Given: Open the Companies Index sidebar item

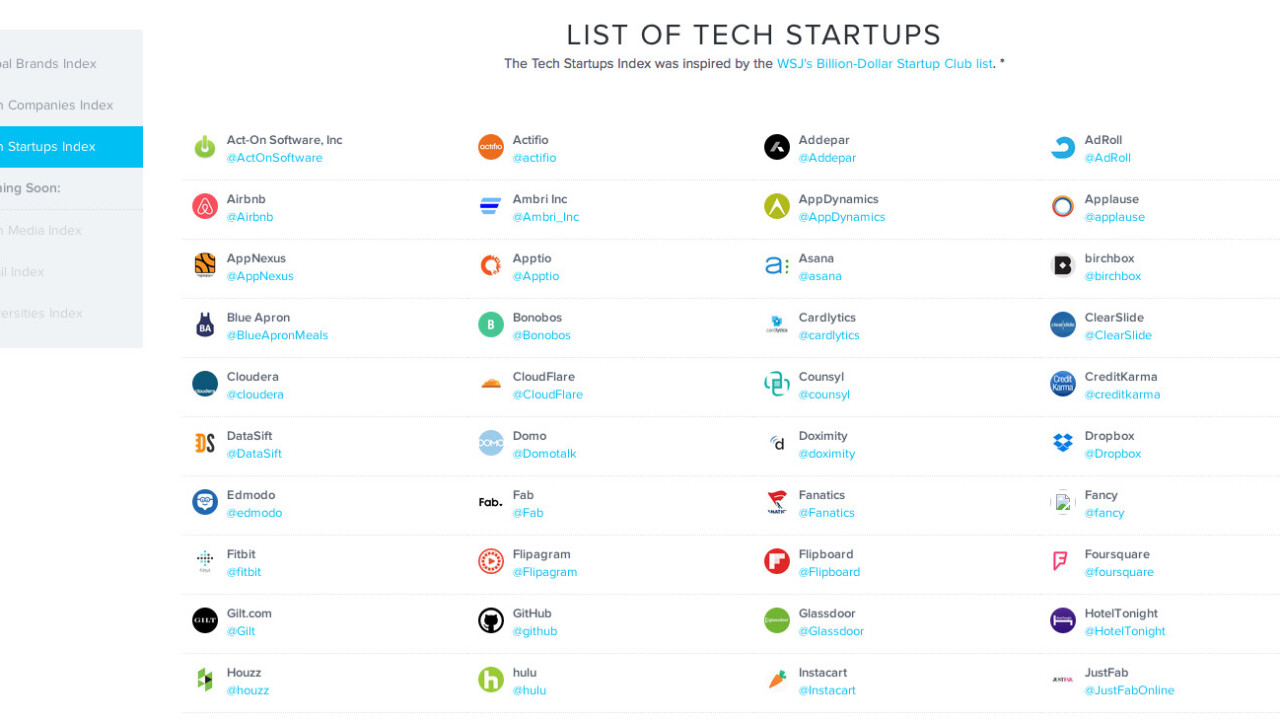Looking at the screenshot, I should click(58, 105).
